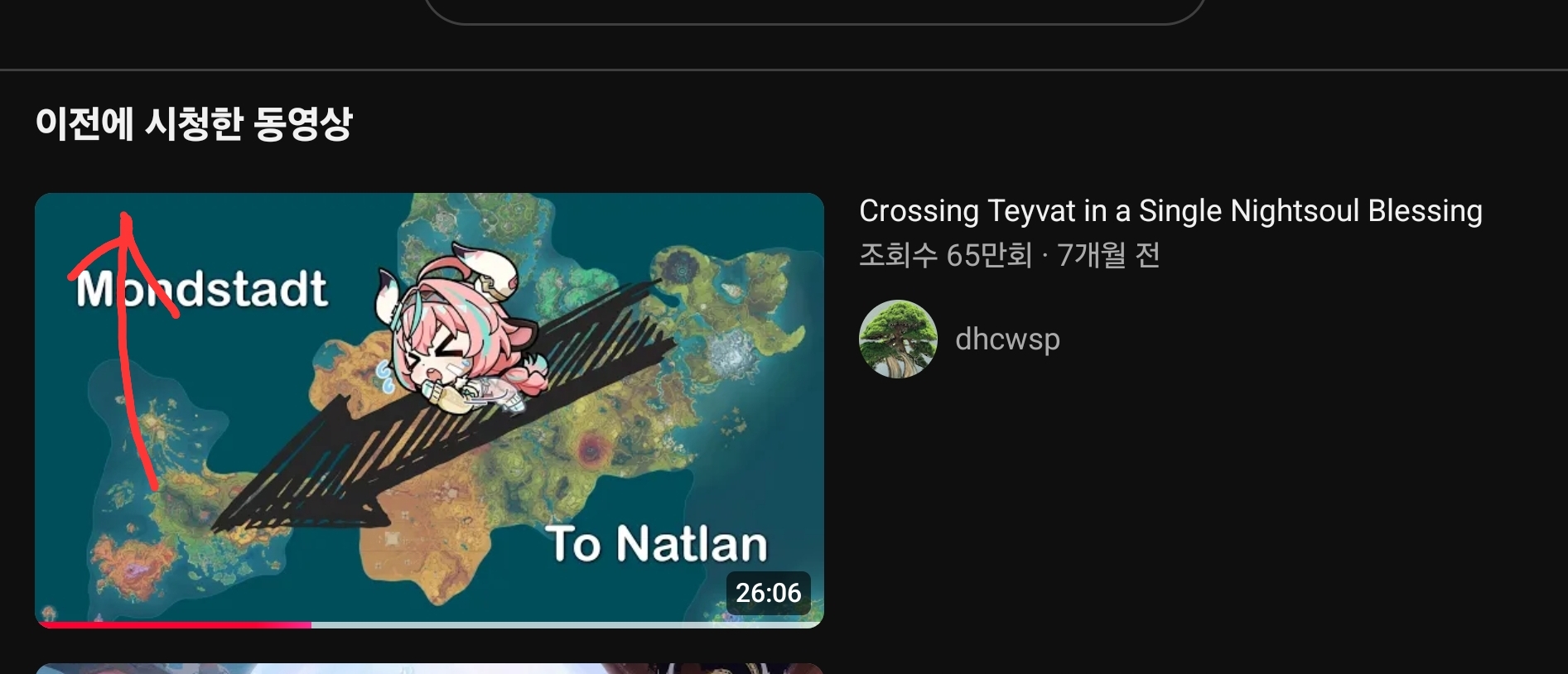The image size is (1568, 674).
Task: Click the 26:06 duration badge
Action: tap(768, 593)
